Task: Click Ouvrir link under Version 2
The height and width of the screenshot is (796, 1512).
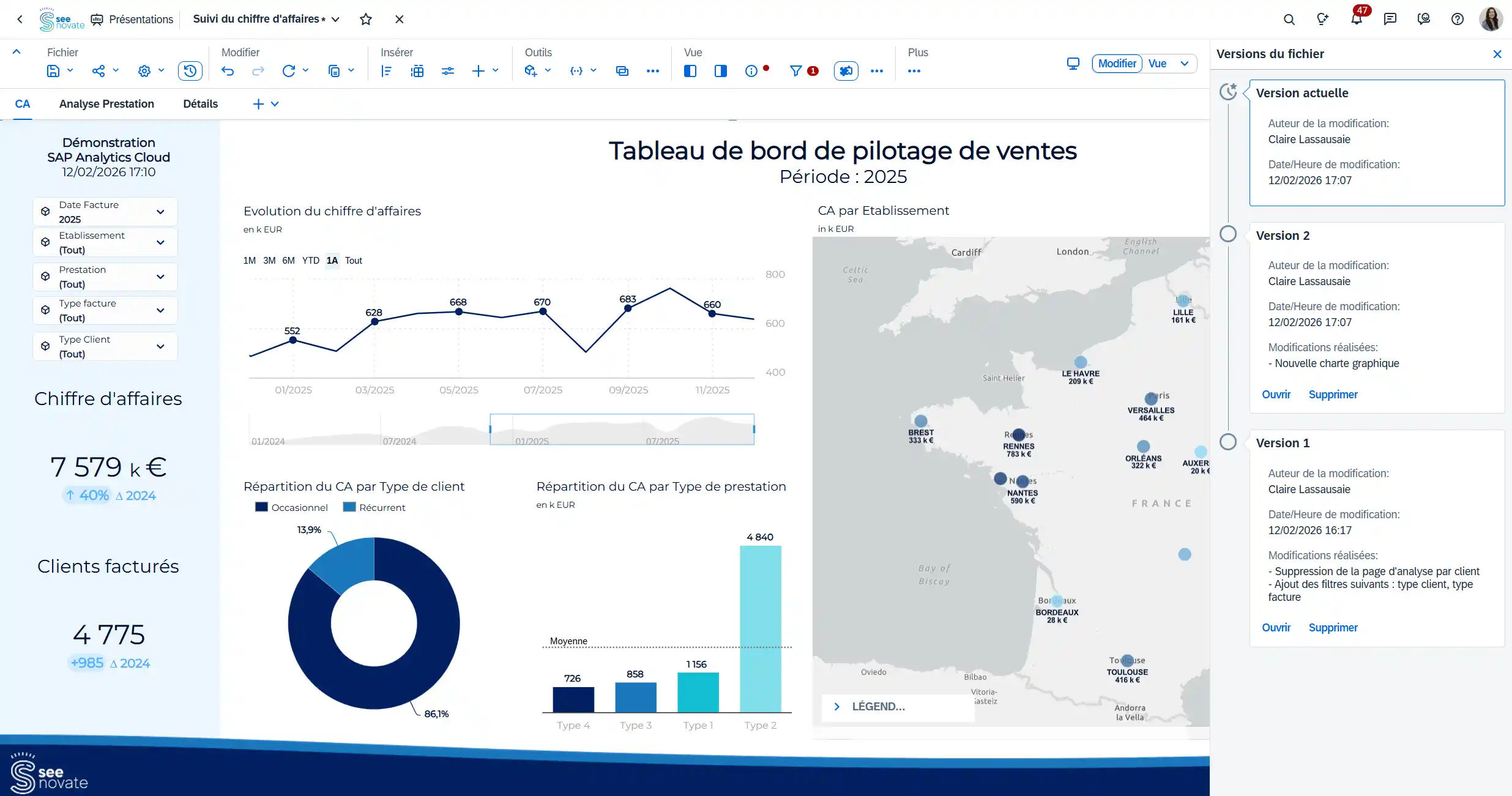Action: click(1276, 395)
